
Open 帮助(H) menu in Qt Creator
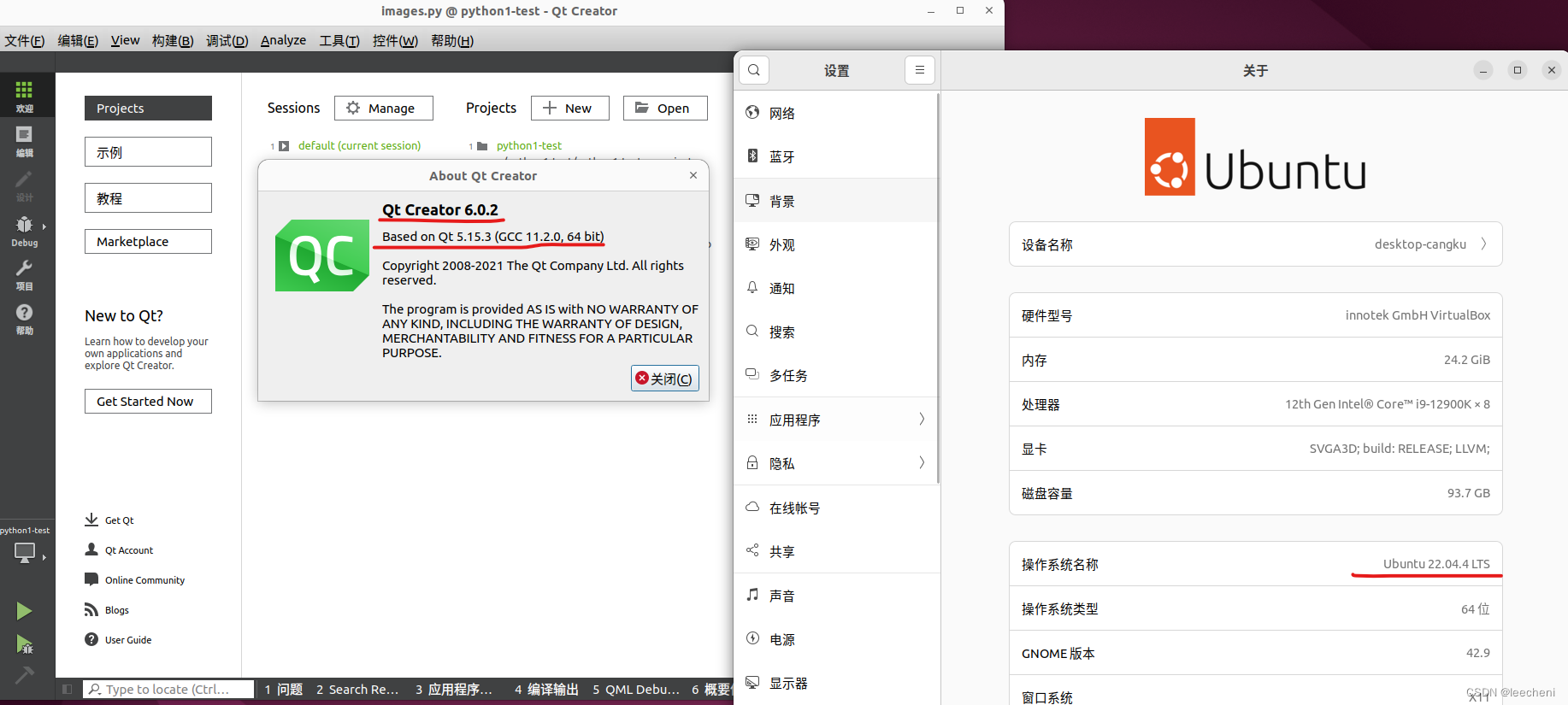pyautogui.click(x=452, y=40)
